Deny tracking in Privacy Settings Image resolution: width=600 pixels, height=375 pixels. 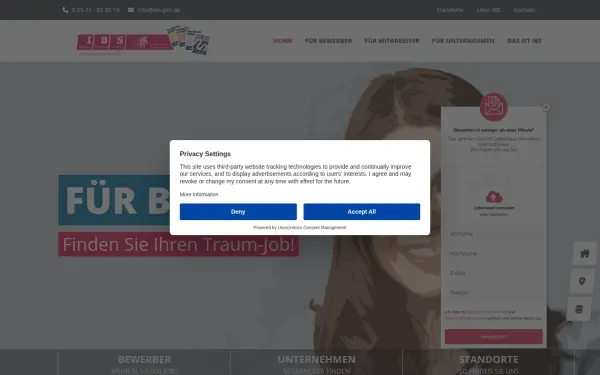(238, 212)
